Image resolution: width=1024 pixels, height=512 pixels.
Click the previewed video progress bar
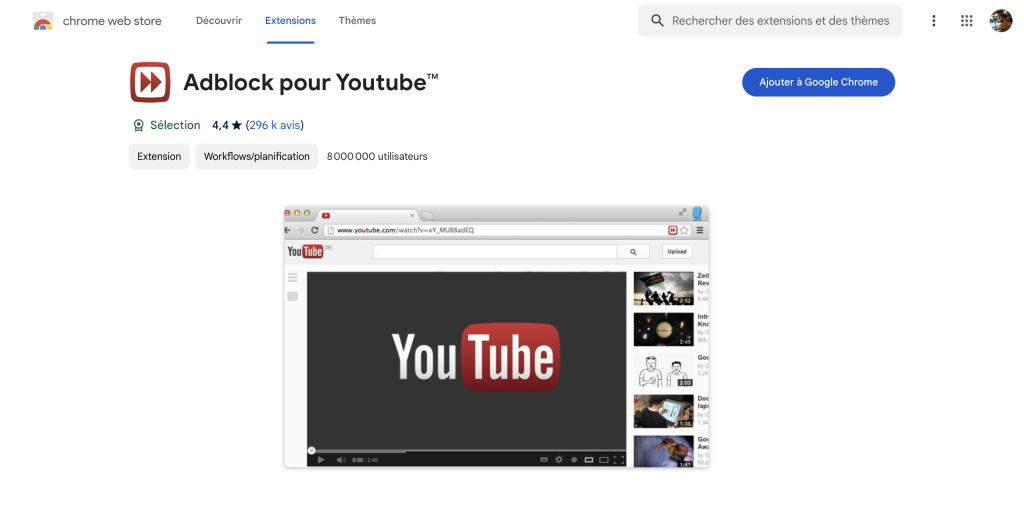pyautogui.click(x=466, y=451)
